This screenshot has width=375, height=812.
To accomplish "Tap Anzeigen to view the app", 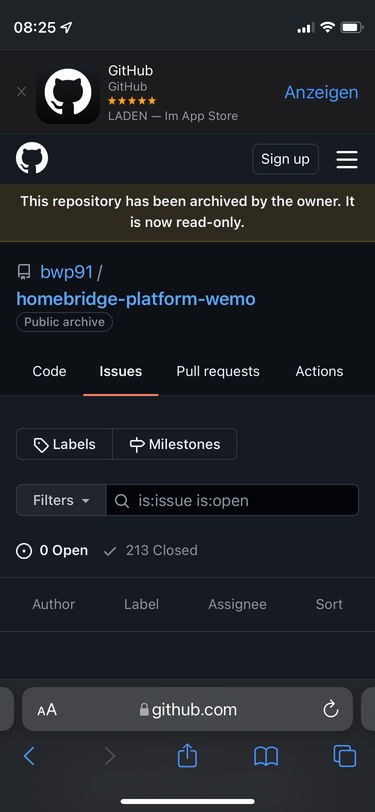I will (x=321, y=92).
